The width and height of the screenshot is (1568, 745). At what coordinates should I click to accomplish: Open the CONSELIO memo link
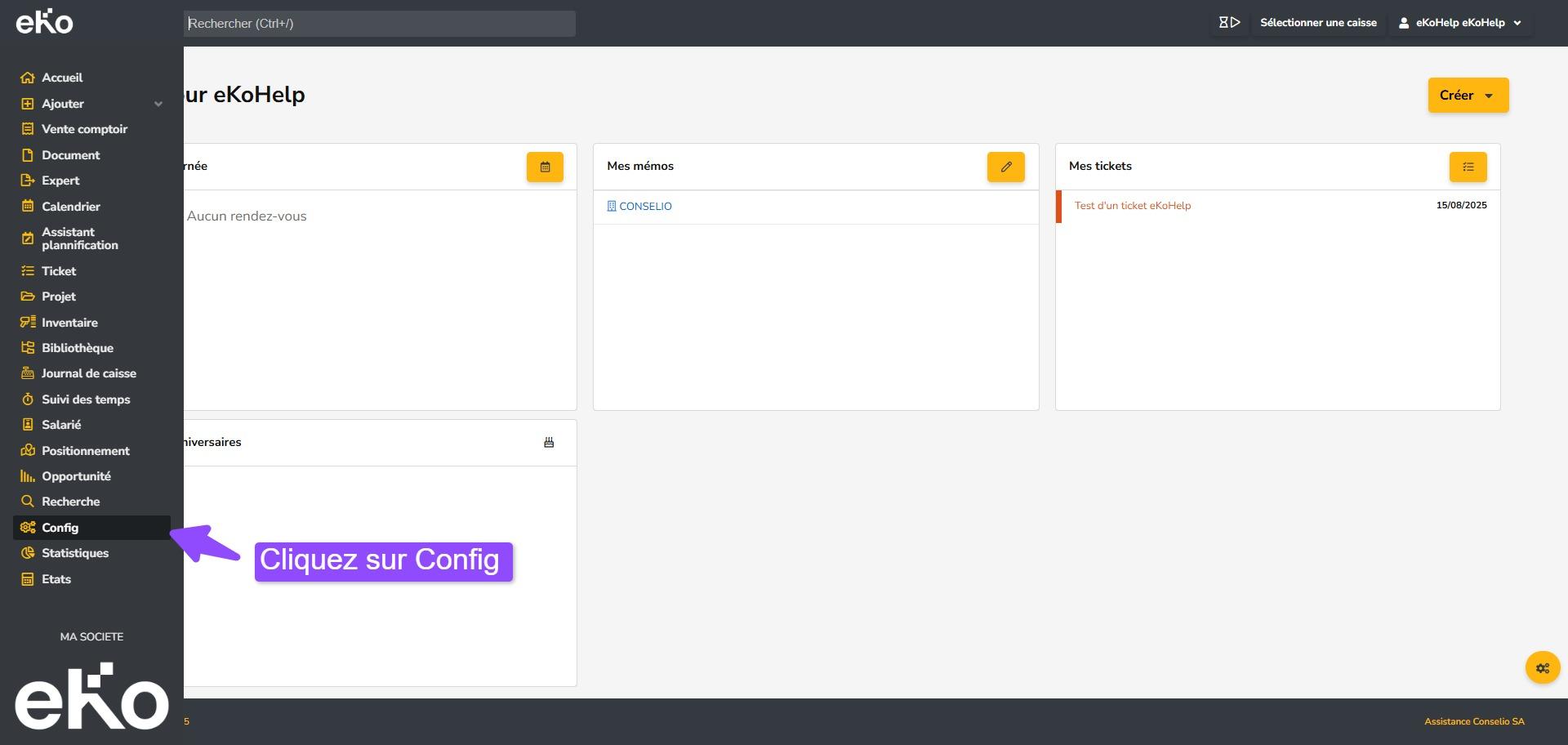click(x=644, y=207)
